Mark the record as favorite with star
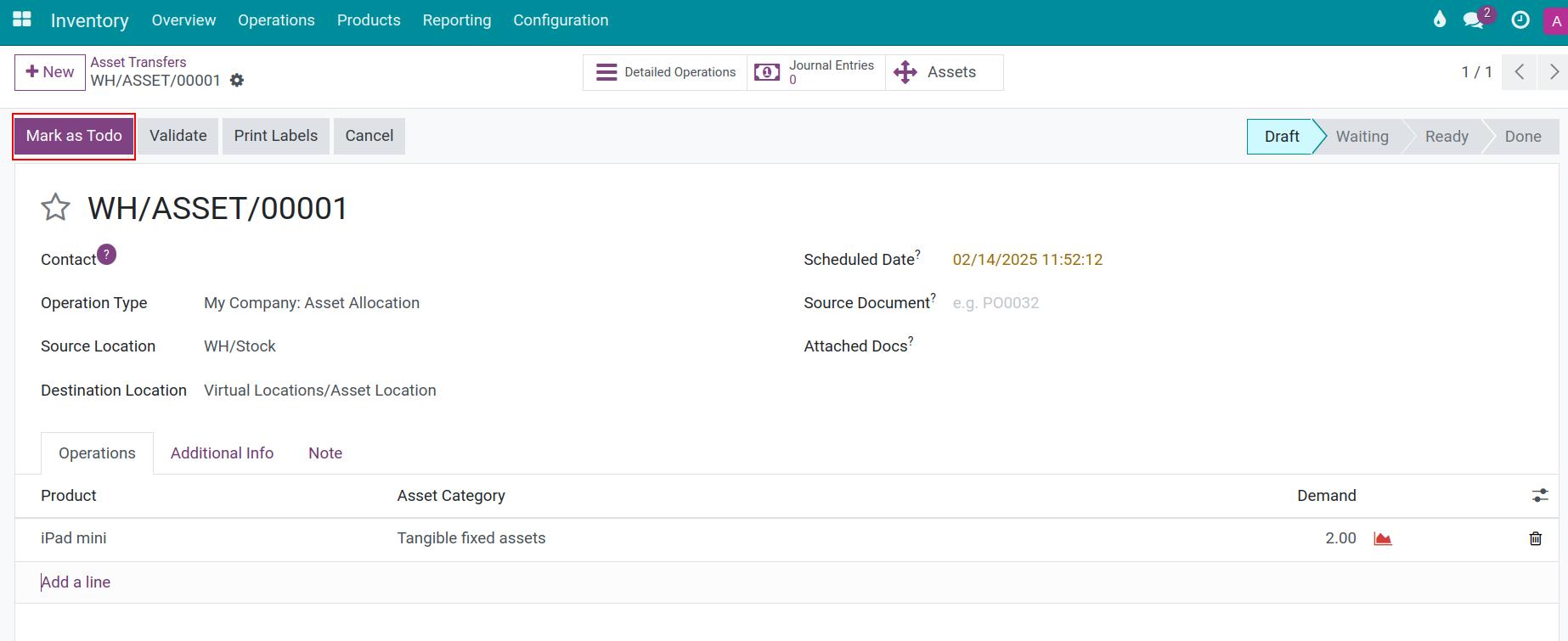1568x641 pixels. pos(55,207)
